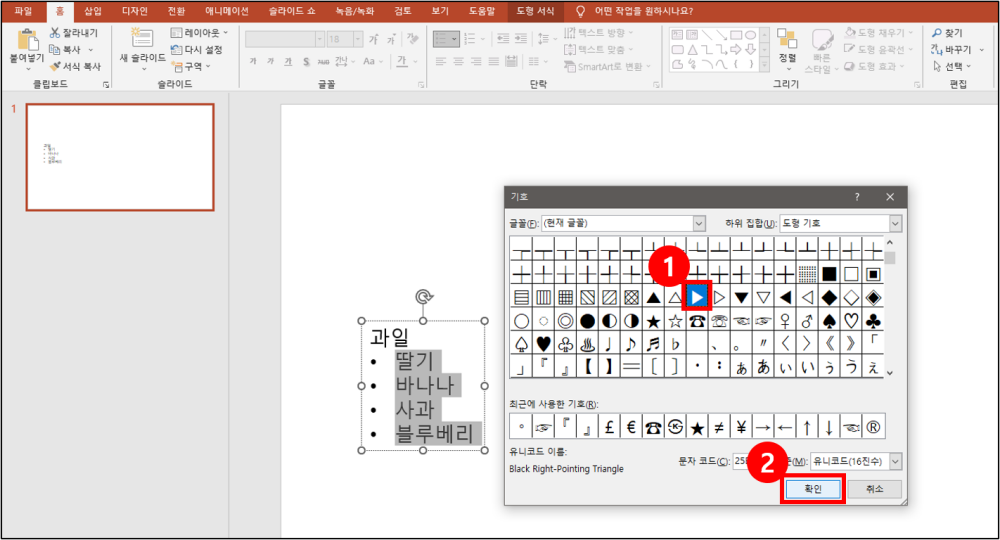The width and height of the screenshot is (1000, 540).
Task: Select the black spade suit symbol
Action: click(829, 321)
